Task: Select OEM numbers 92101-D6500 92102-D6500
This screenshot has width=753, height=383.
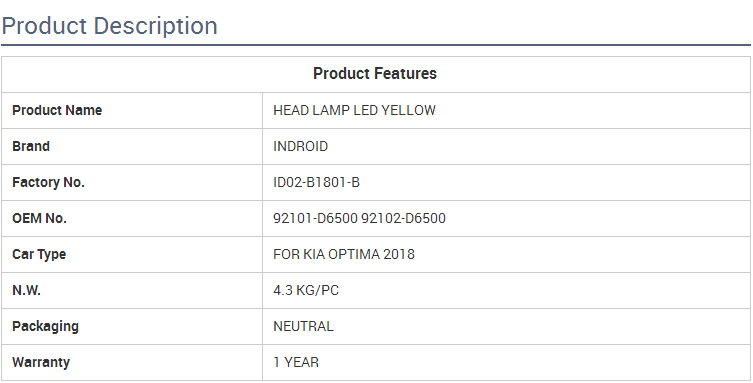Action: (x=359, y=218)
